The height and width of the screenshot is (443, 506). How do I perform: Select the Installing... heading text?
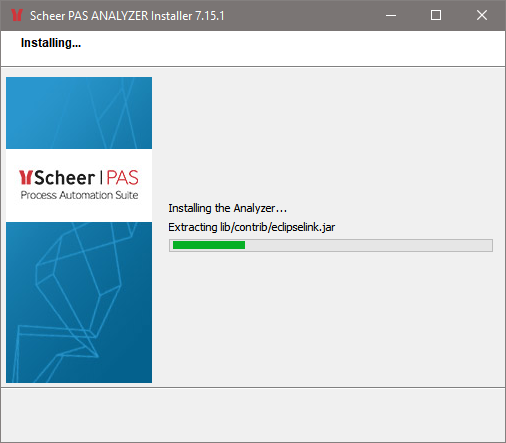(51, 43)
